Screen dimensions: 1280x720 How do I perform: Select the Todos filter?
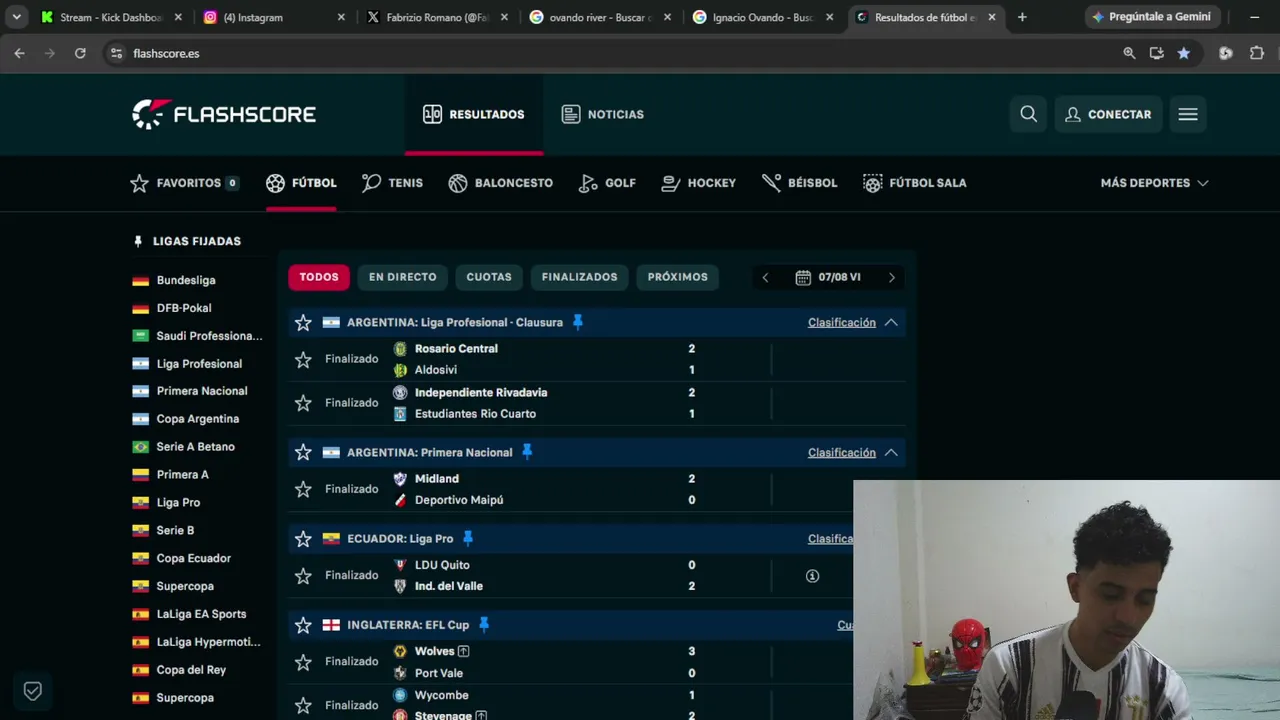(x=319, y=277)
